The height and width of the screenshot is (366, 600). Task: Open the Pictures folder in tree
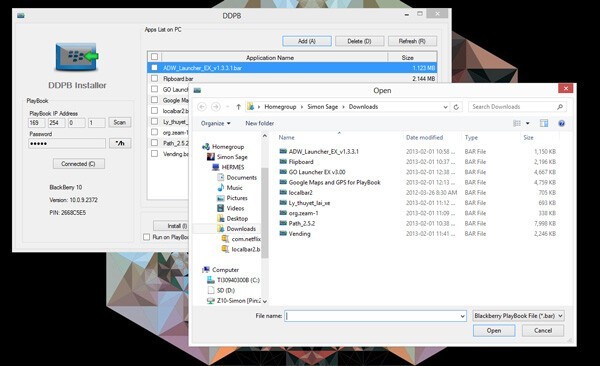(237, 198)
